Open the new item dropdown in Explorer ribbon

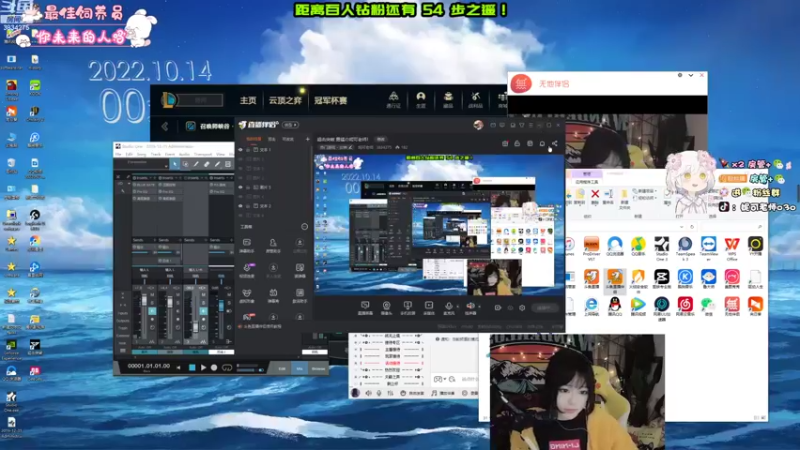[x=645, y=191]
